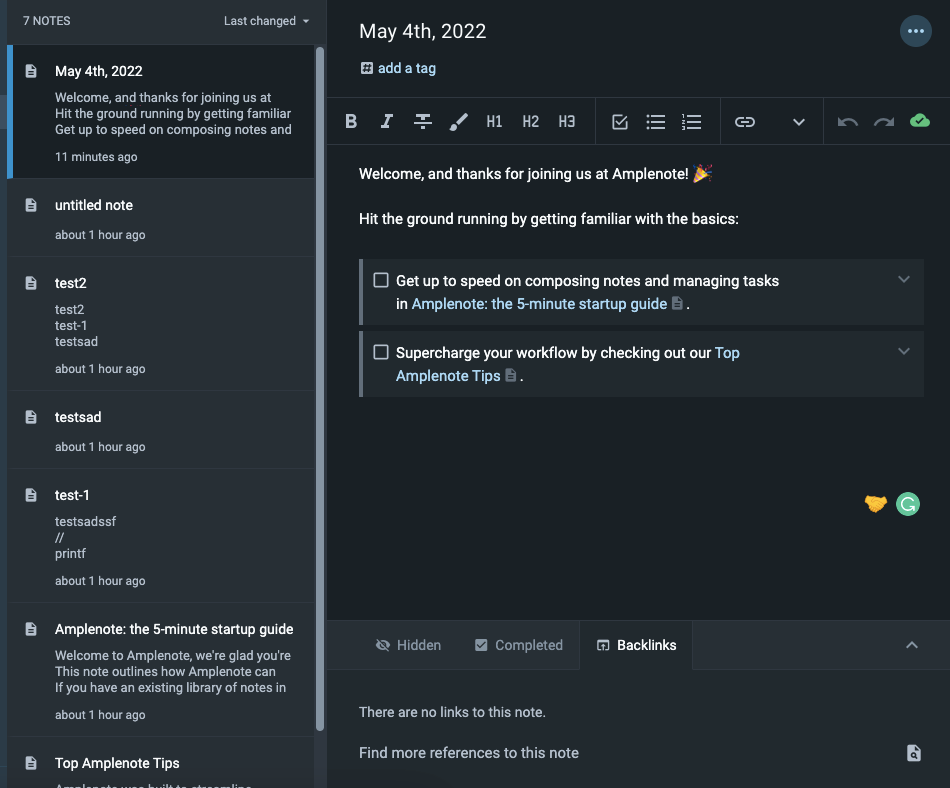
Task: Open the Top Amplenote Tips link
Action: coord(448,376)
